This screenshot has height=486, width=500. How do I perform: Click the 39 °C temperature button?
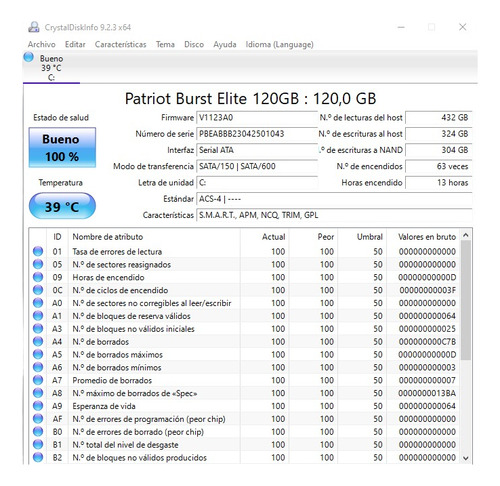click(62, 206)
